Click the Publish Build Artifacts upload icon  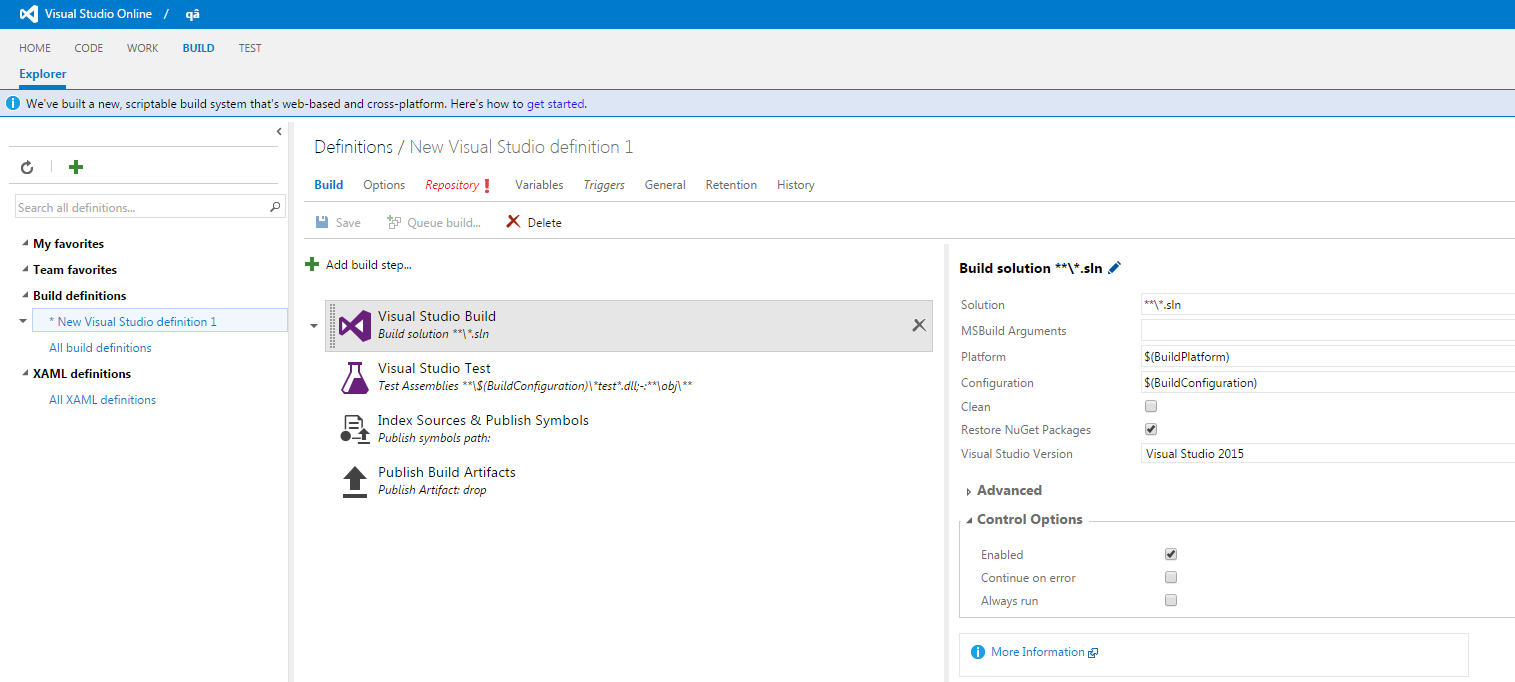355,482
